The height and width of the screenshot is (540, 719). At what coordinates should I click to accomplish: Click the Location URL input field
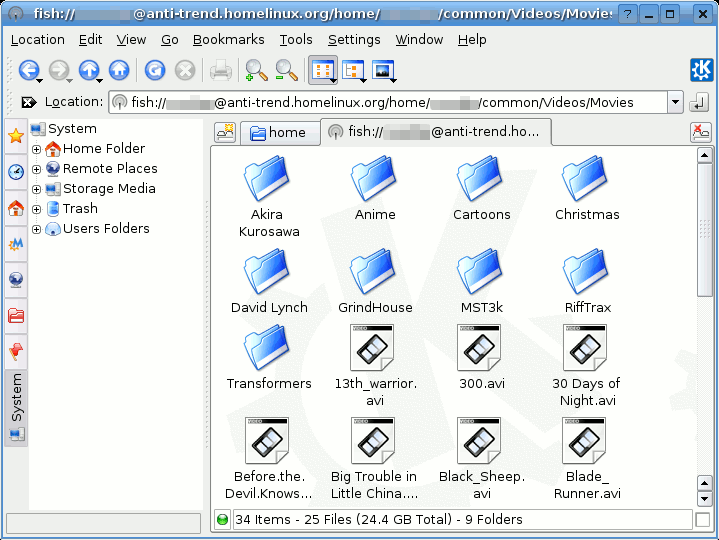[387, 102]
